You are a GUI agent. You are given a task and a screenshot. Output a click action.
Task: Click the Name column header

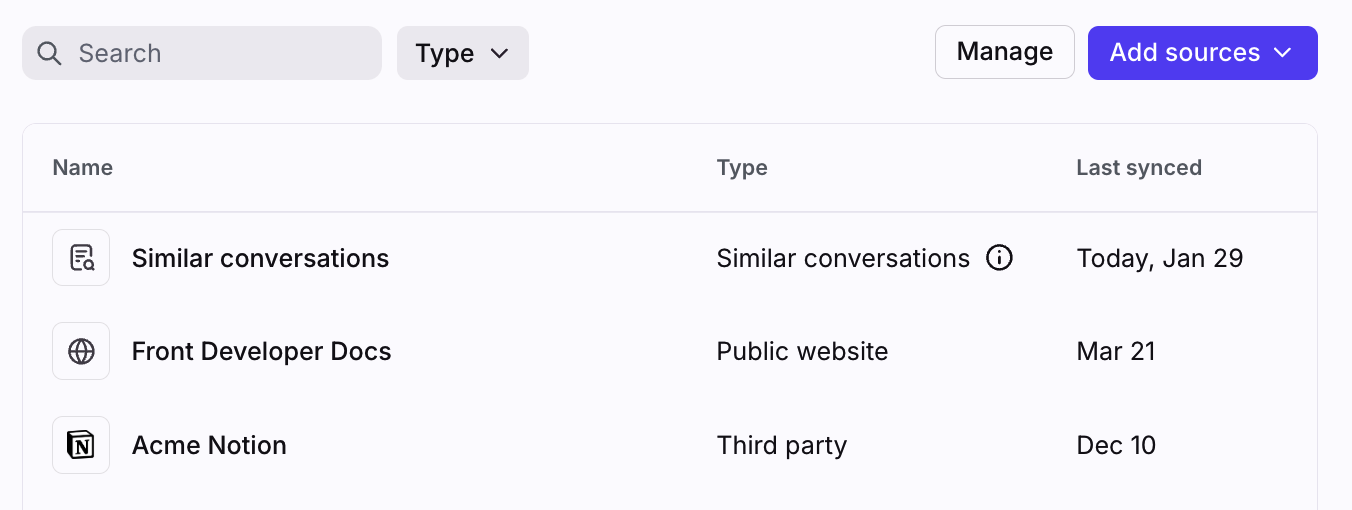82,168
